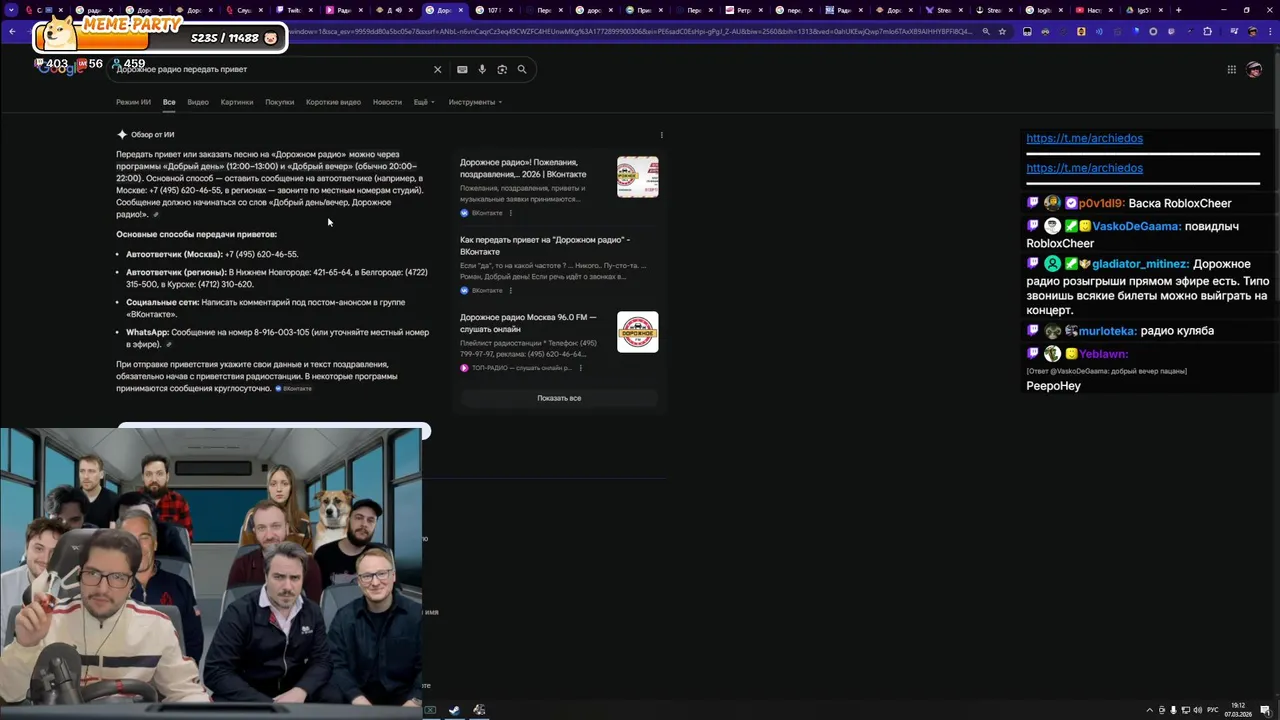The width and height of the screenshot is (1280, 720).
Task: Click the Показать все button
Action: pos(559,398)
